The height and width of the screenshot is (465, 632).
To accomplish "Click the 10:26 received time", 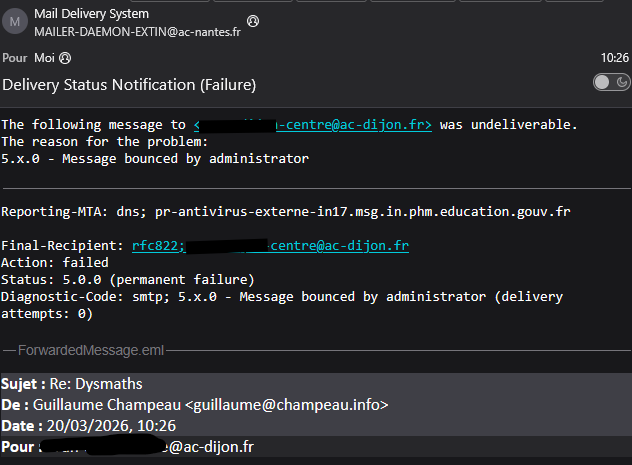I will click(615, 58).
